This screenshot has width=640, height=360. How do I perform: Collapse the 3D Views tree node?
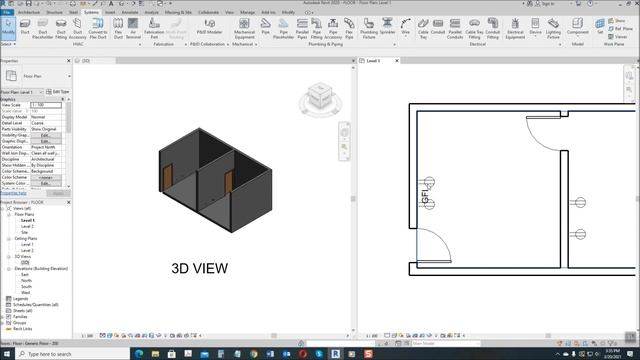[x=9, y=257]
